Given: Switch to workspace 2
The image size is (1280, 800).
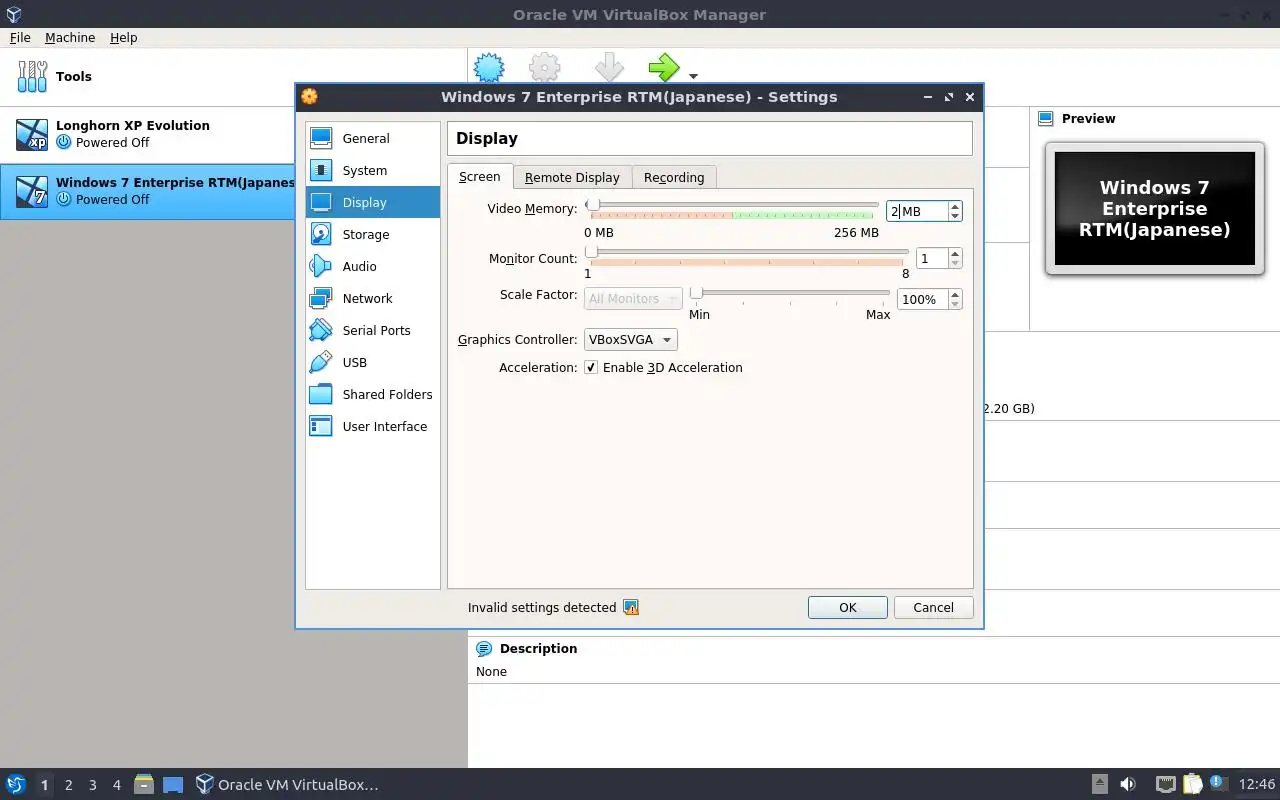Looking at the screenshot, I should pyautogui.click(x=68, y=785).
